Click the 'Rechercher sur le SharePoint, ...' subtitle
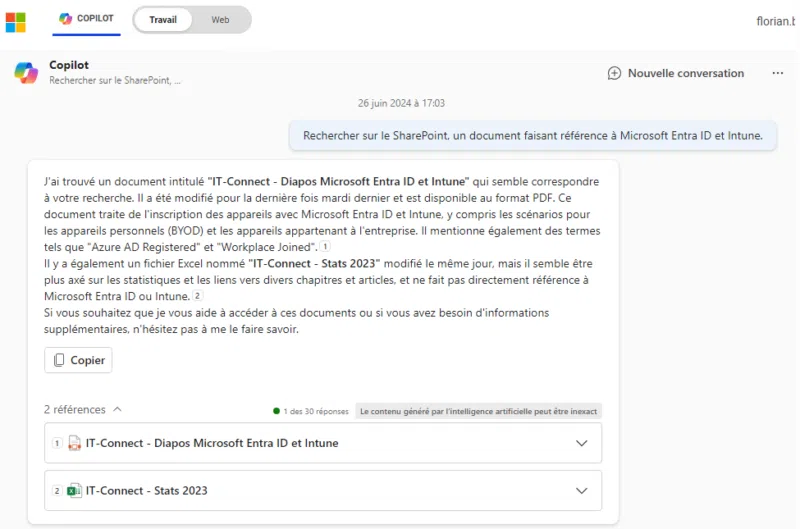The image size is (800, 529). [115, 80]
